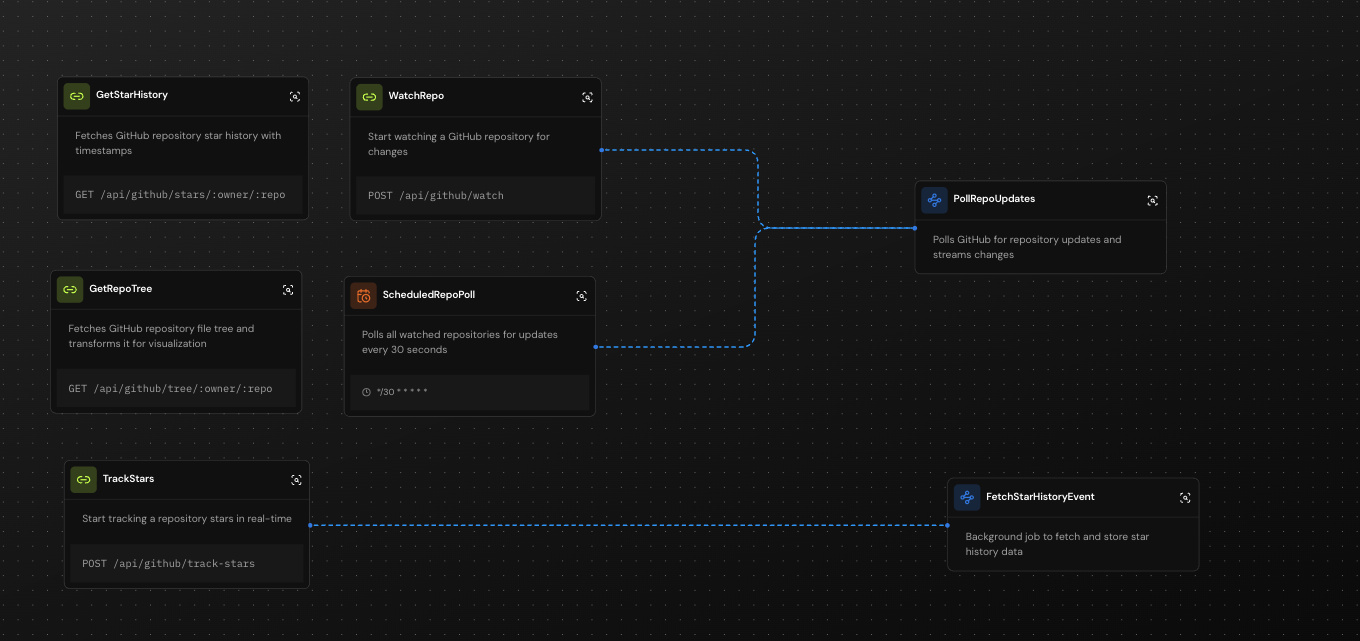Image resolution: width=1360 pixels, height=641 pixels.
Task: Click the POST /api/github/watch endpoint label
Action: [x=434, y=195]
